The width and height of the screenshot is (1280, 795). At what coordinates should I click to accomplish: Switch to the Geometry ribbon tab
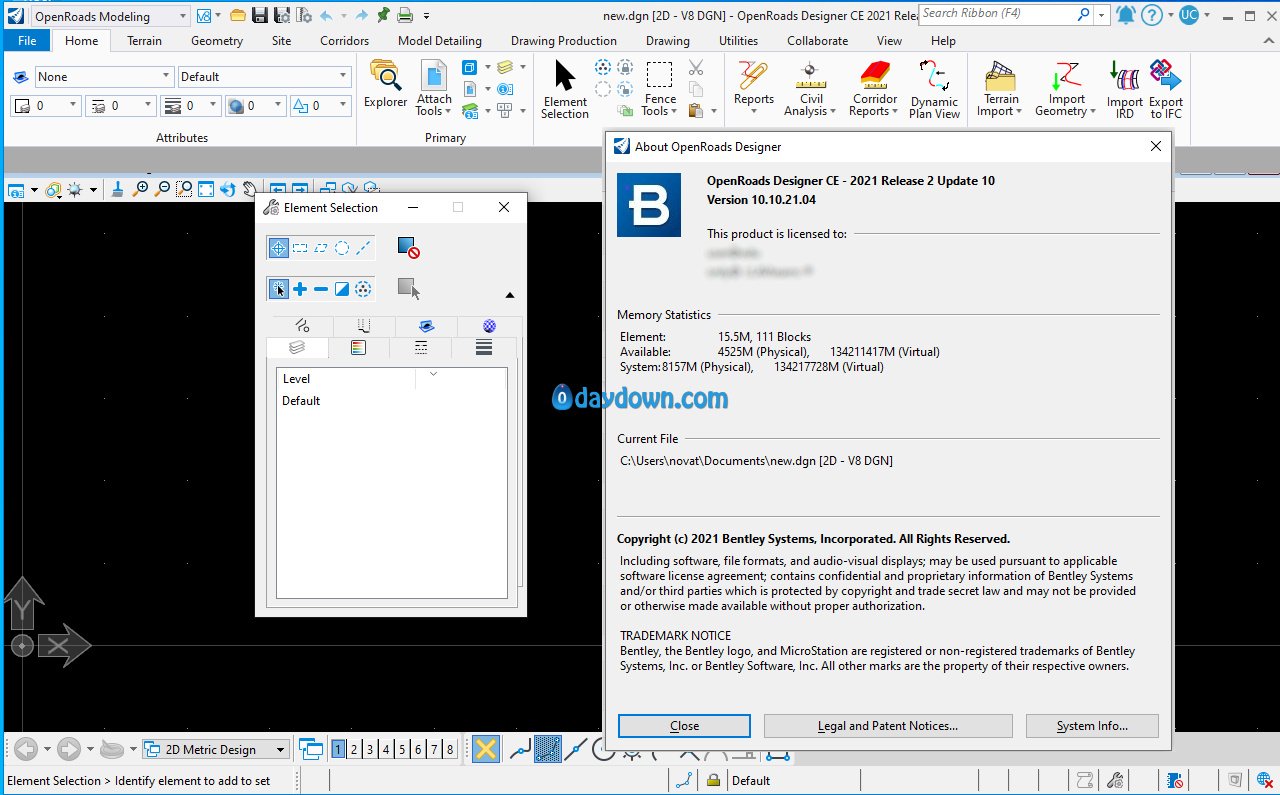(x=217, y=41)
